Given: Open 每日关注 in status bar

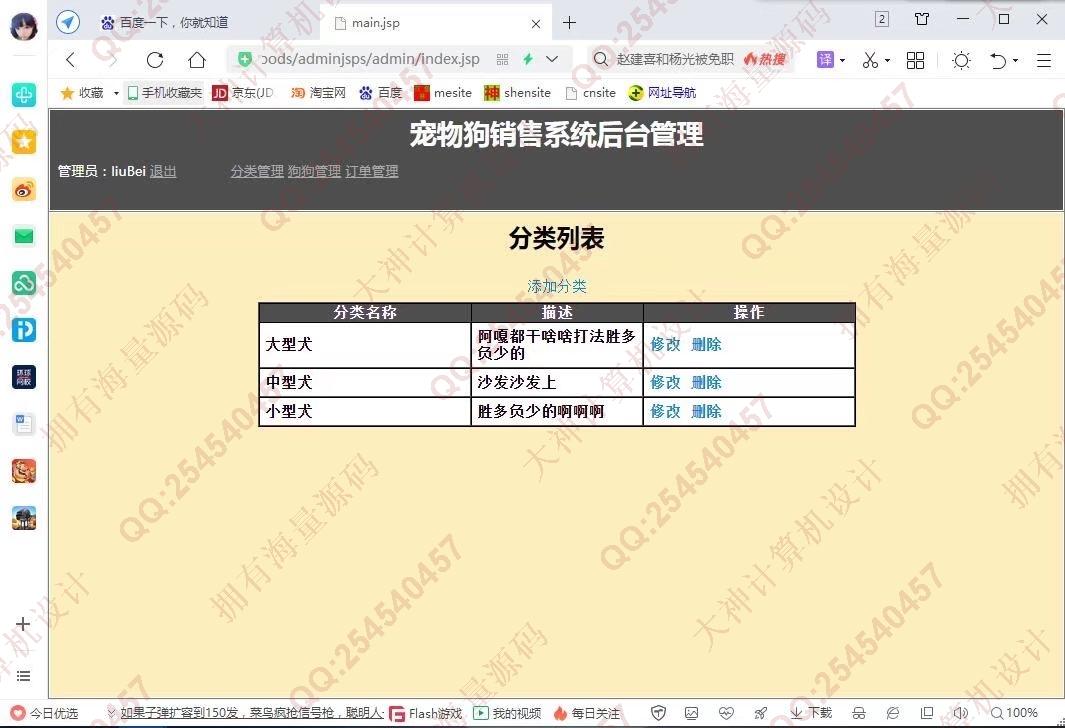Looking at the screenshot, I should pyautogui.click(x=587, y=713).
